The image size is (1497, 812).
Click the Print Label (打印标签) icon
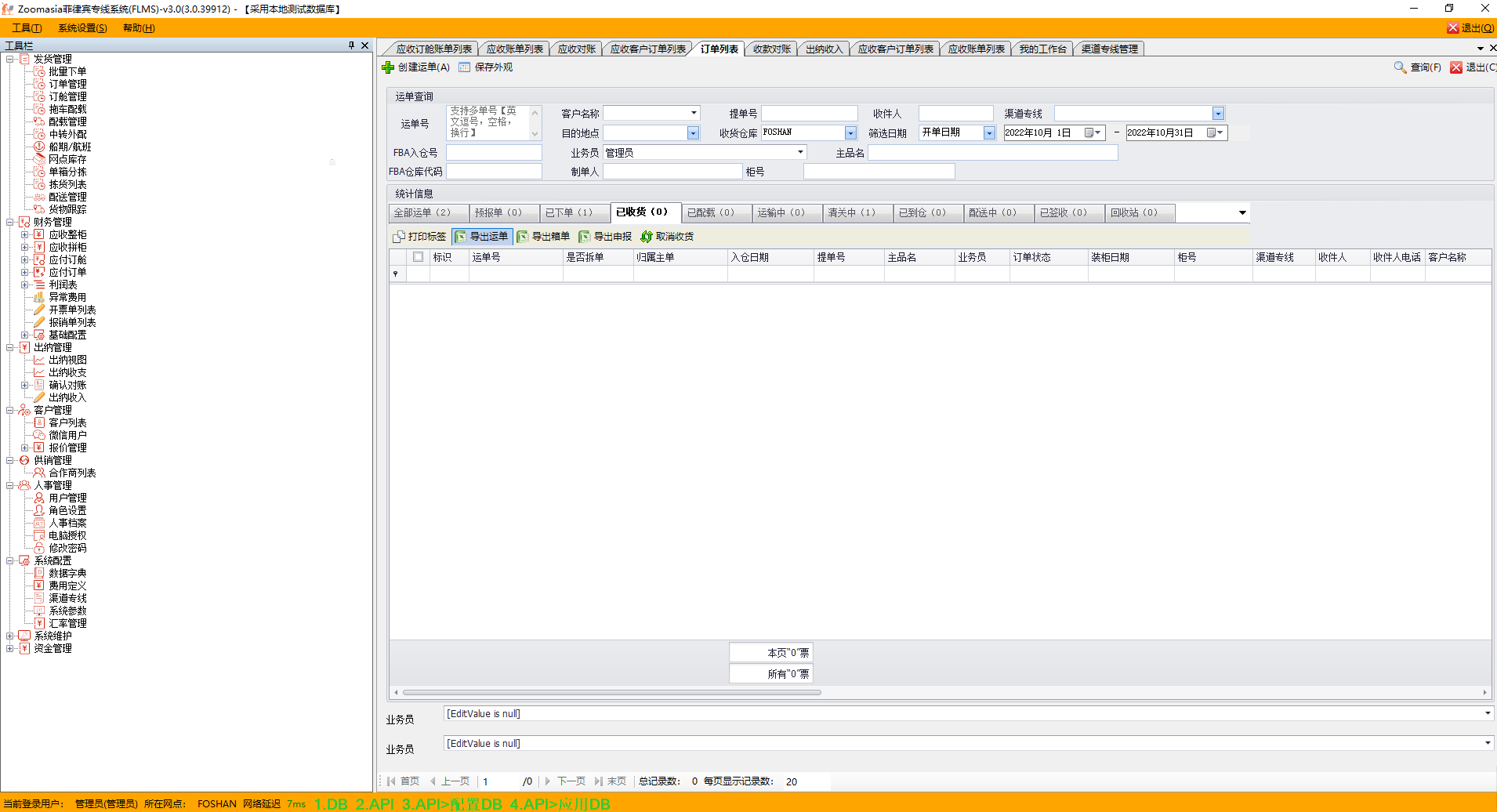coord(399,237)
